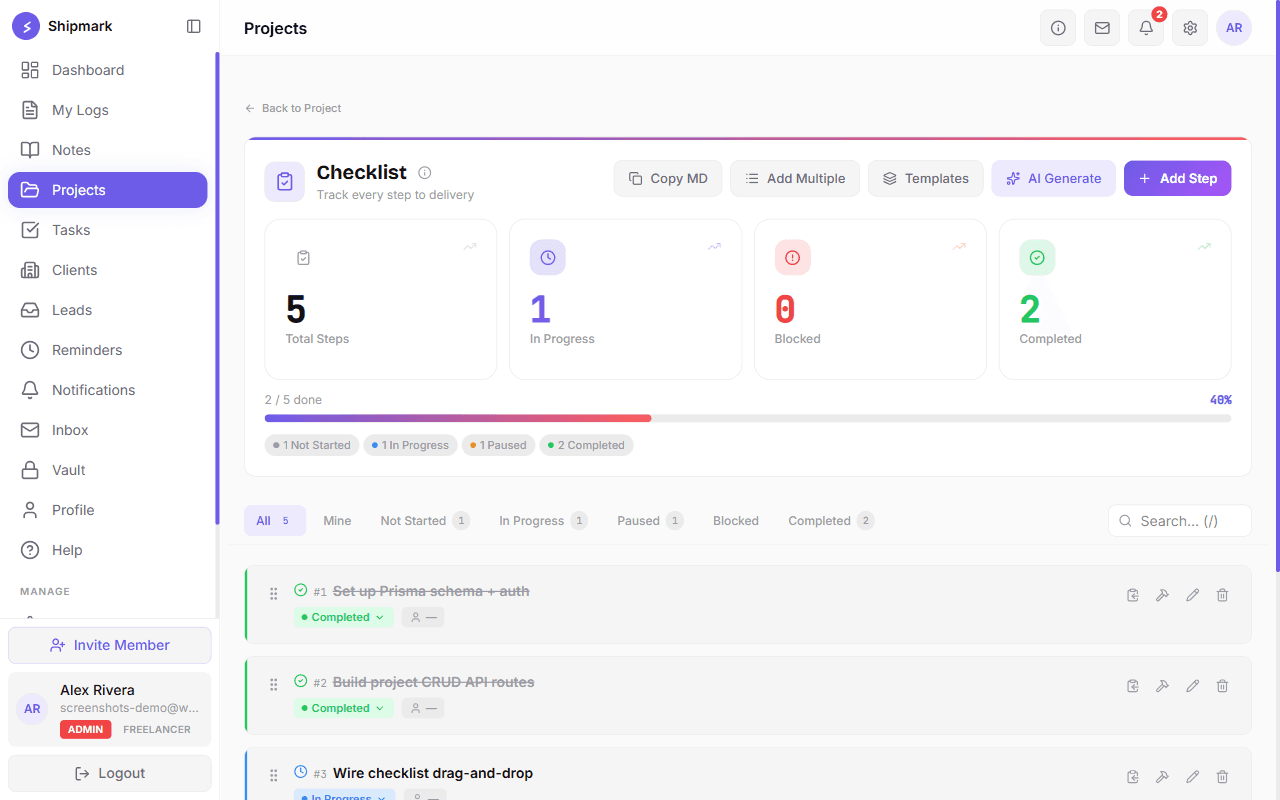This screenshot has height=800, width=1280.
Task: Open settings gear in top bar
Action: point(1190,28)
